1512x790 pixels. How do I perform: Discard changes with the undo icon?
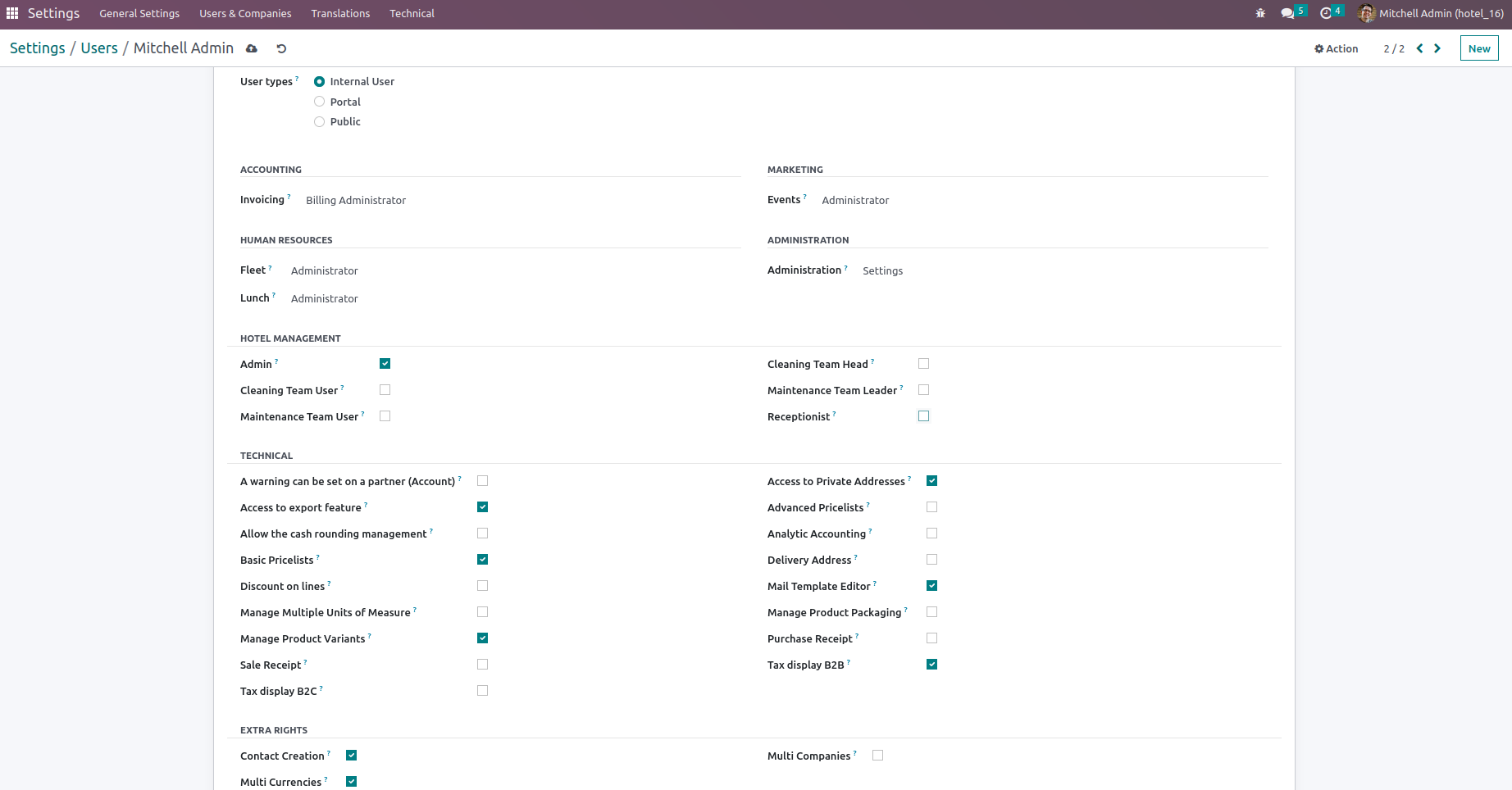pos(281,48)
